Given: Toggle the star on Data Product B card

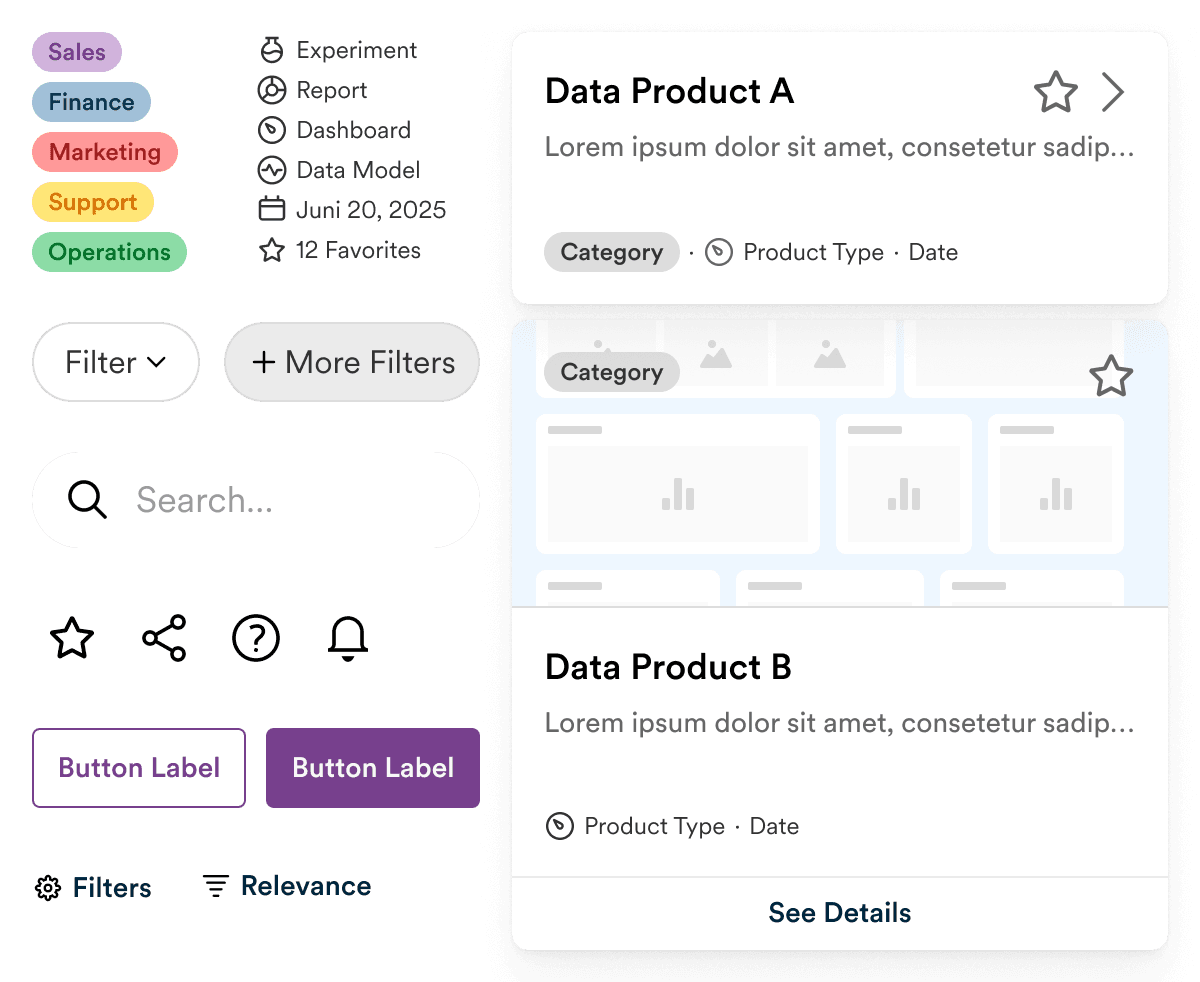Looking at the screenshot, I should coord(1111,377).
